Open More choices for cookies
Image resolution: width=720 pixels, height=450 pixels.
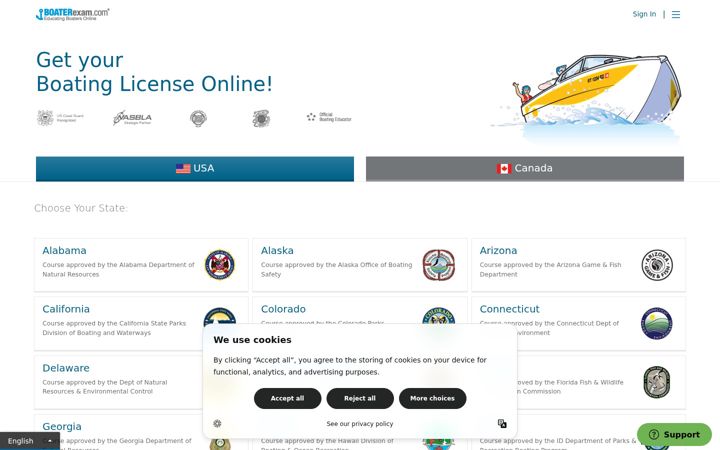pyautogui.click(x=433, y=398)
